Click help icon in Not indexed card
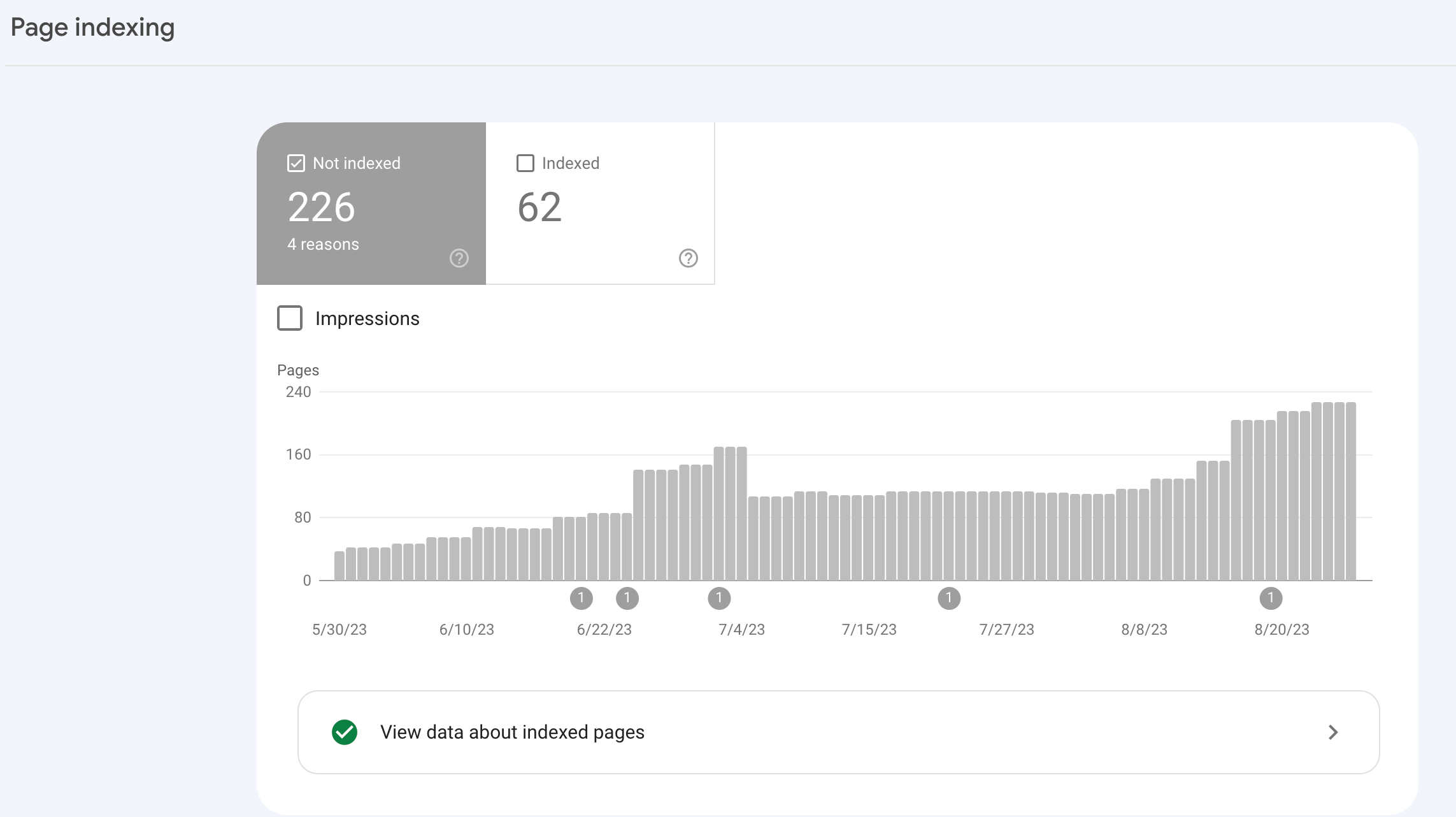Viewport: 1456px width, 817px height. [x=459, y=258]
